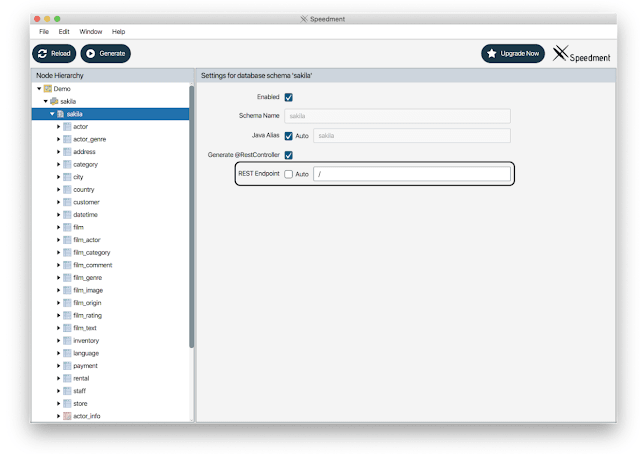Expand the payment table node
The image size is (640, 454).
58,366
